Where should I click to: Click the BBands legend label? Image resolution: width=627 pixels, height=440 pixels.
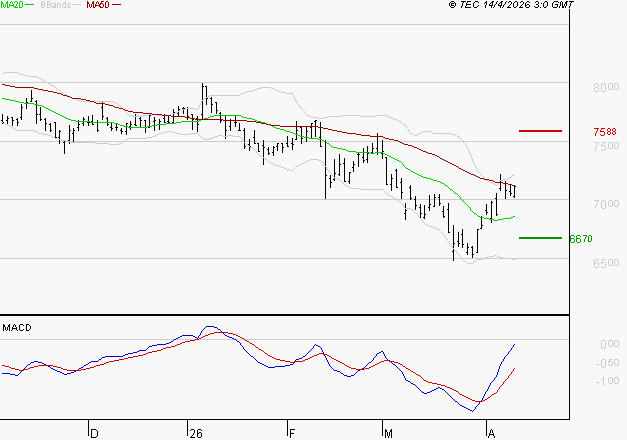56,5
